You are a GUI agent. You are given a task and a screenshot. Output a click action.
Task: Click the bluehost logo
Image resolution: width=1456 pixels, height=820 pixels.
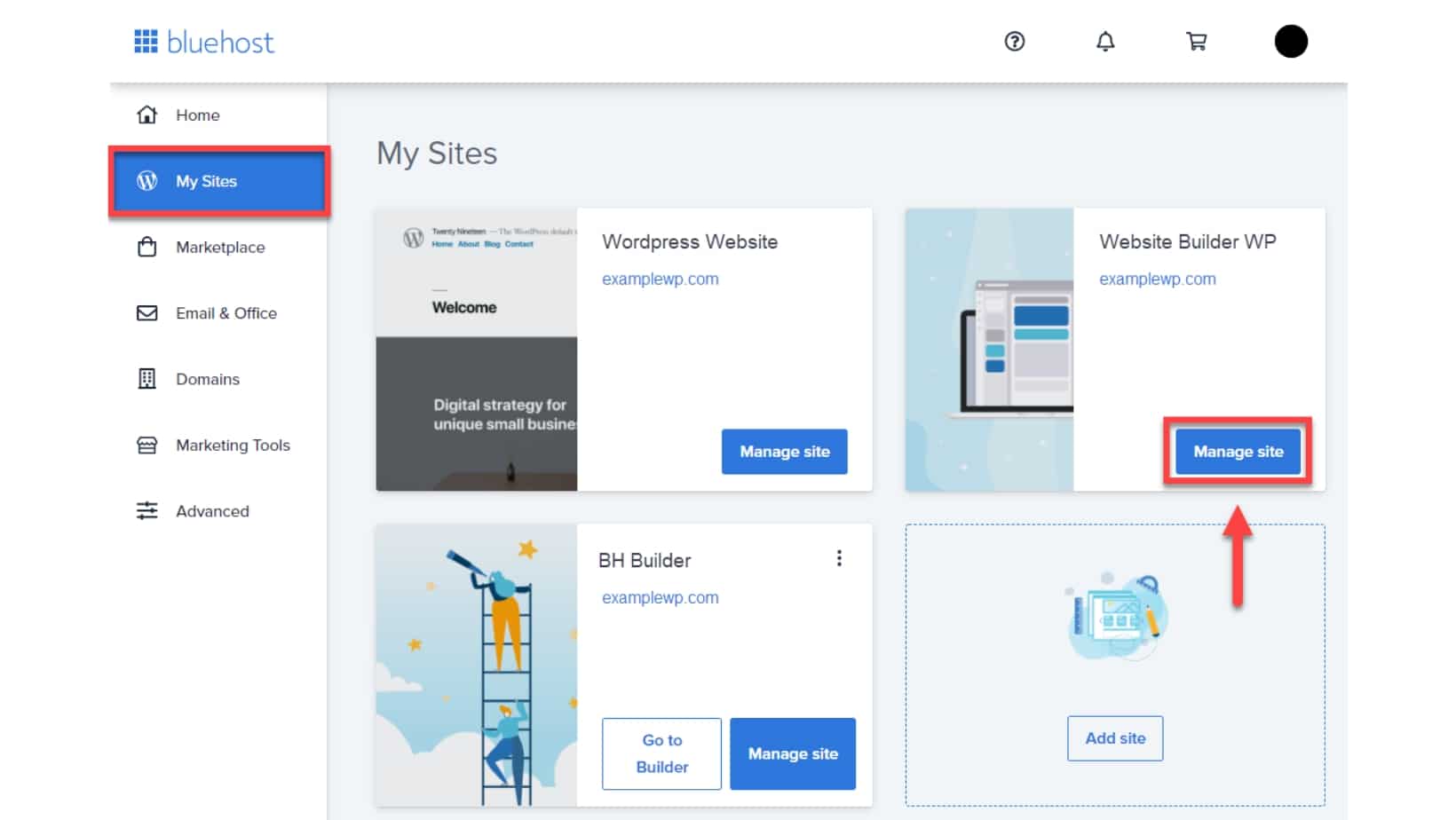click(202, 41)
